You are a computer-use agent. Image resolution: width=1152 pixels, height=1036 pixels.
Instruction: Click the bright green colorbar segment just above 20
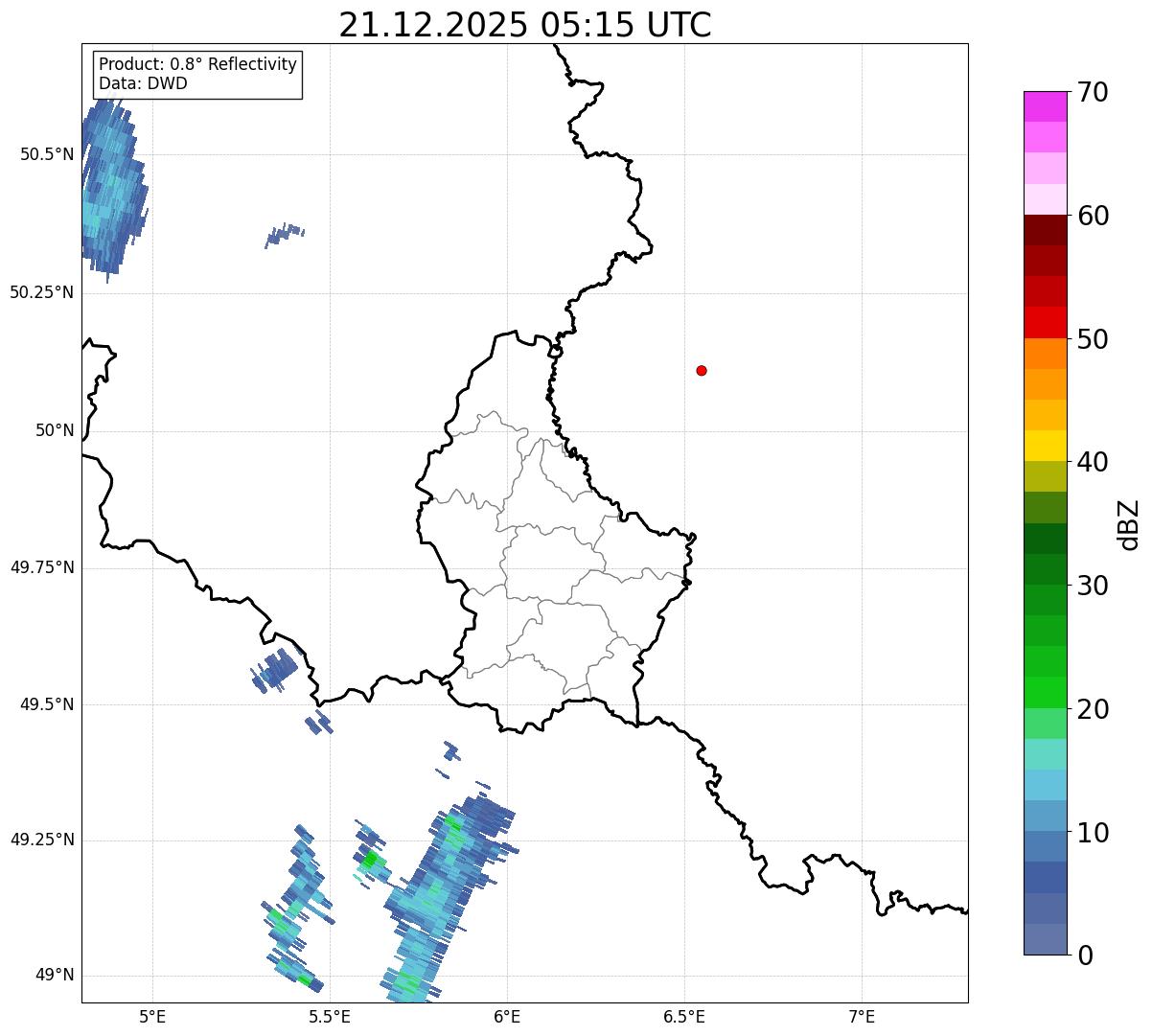(x=1045, y=693)
